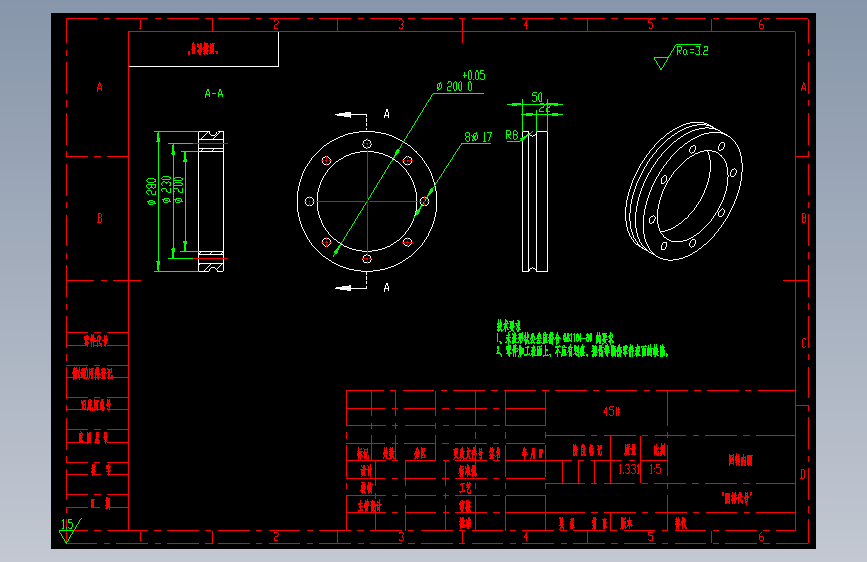Select the 8ø17 hole callout
The height and width of the screenshot is (562, 867).
[x=478, y=137]
